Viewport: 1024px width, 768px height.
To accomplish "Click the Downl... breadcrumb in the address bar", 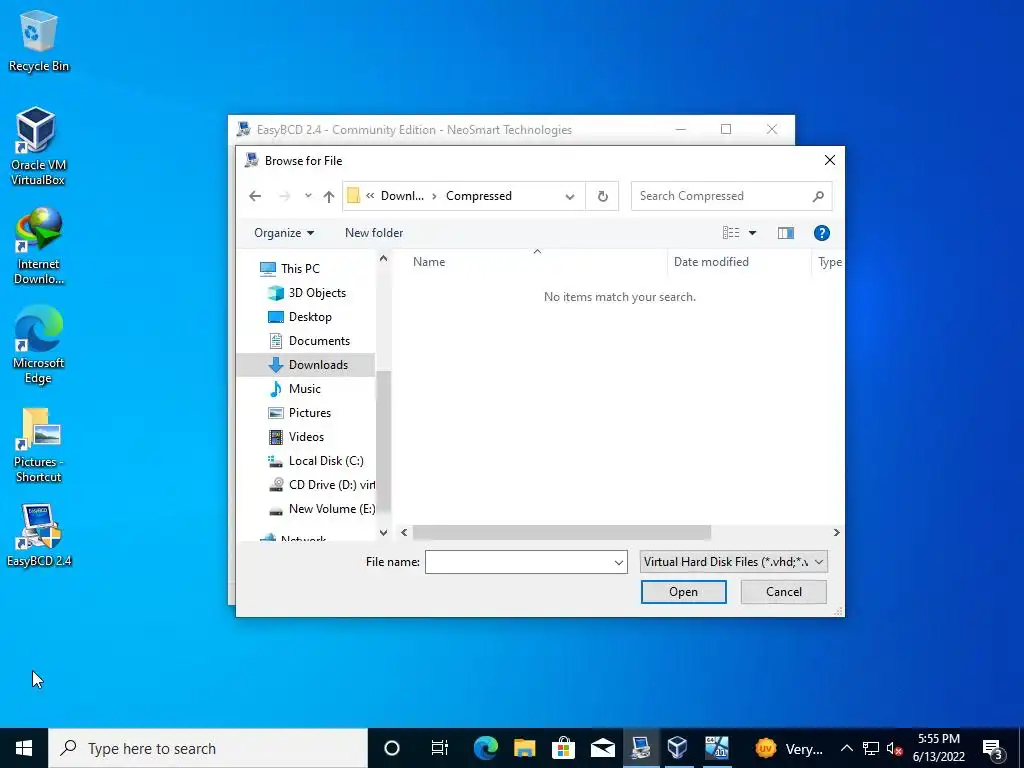I will point(402,196).
